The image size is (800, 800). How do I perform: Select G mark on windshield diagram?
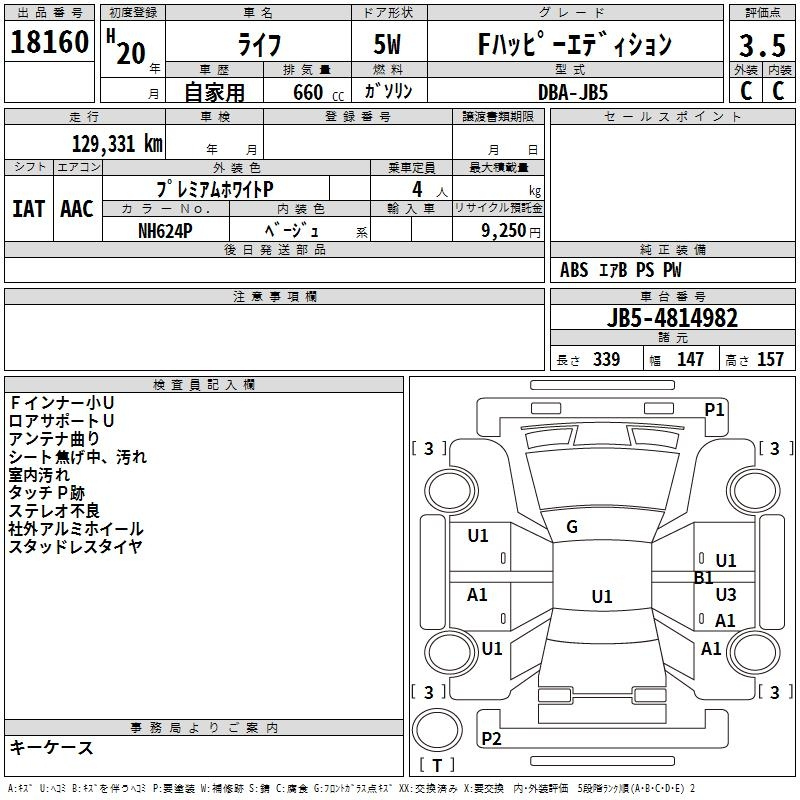572,527
